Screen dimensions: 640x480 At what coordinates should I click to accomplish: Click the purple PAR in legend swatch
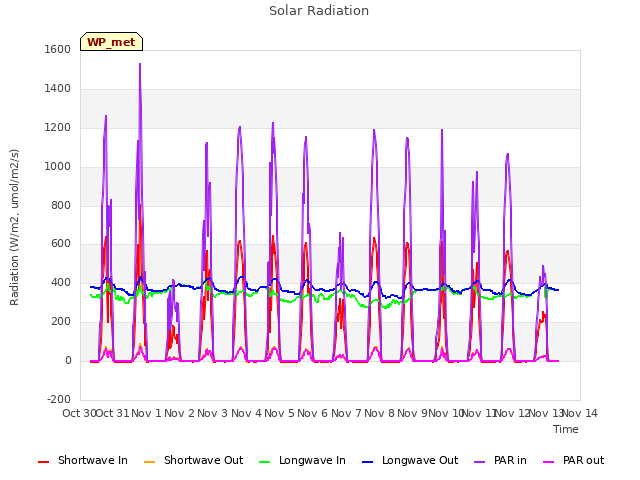coord(479,462)
